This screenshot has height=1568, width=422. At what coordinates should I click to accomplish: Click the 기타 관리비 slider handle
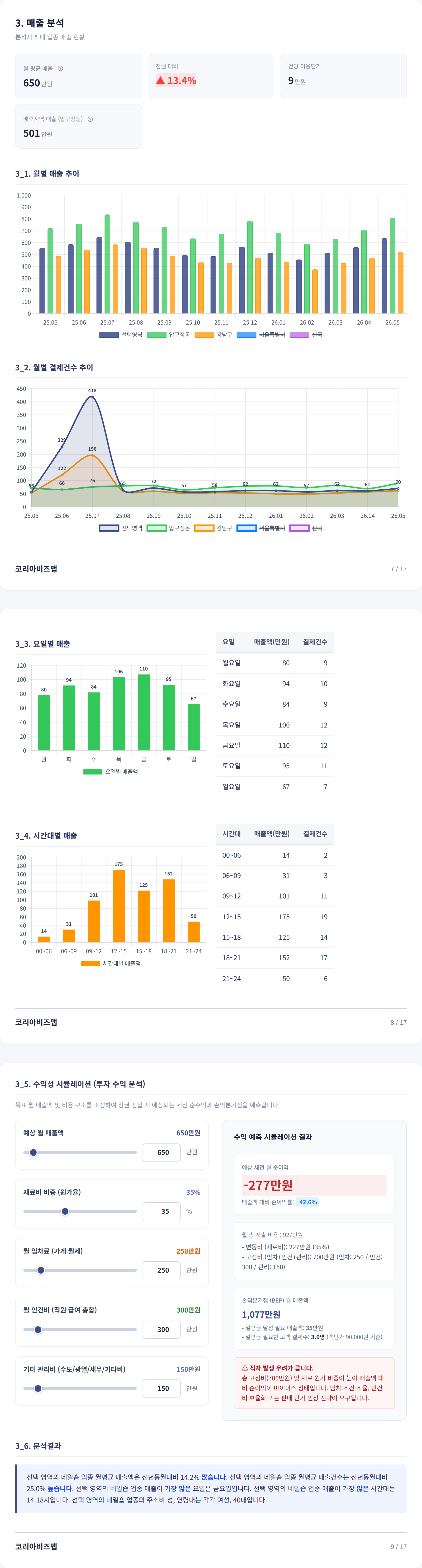(38, 1389)
